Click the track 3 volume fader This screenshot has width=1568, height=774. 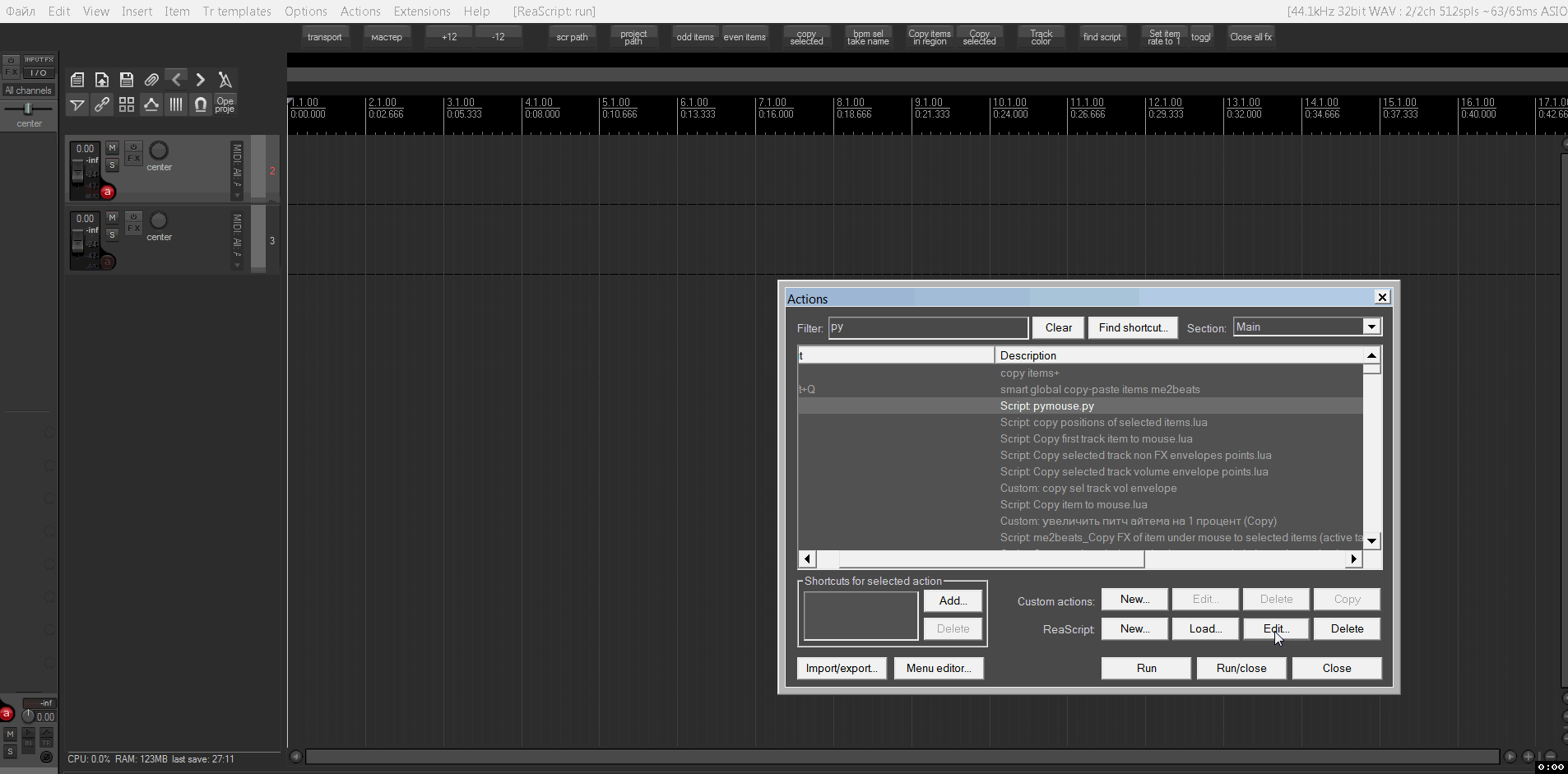(78, 244)
